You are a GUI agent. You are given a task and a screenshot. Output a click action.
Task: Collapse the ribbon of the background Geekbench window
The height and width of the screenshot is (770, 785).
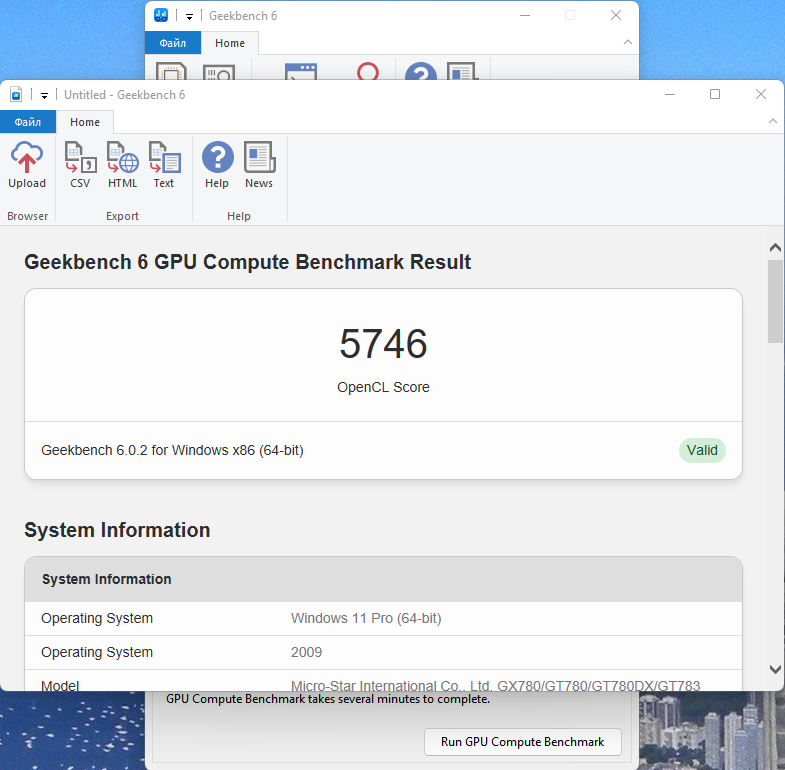(627, 43)
